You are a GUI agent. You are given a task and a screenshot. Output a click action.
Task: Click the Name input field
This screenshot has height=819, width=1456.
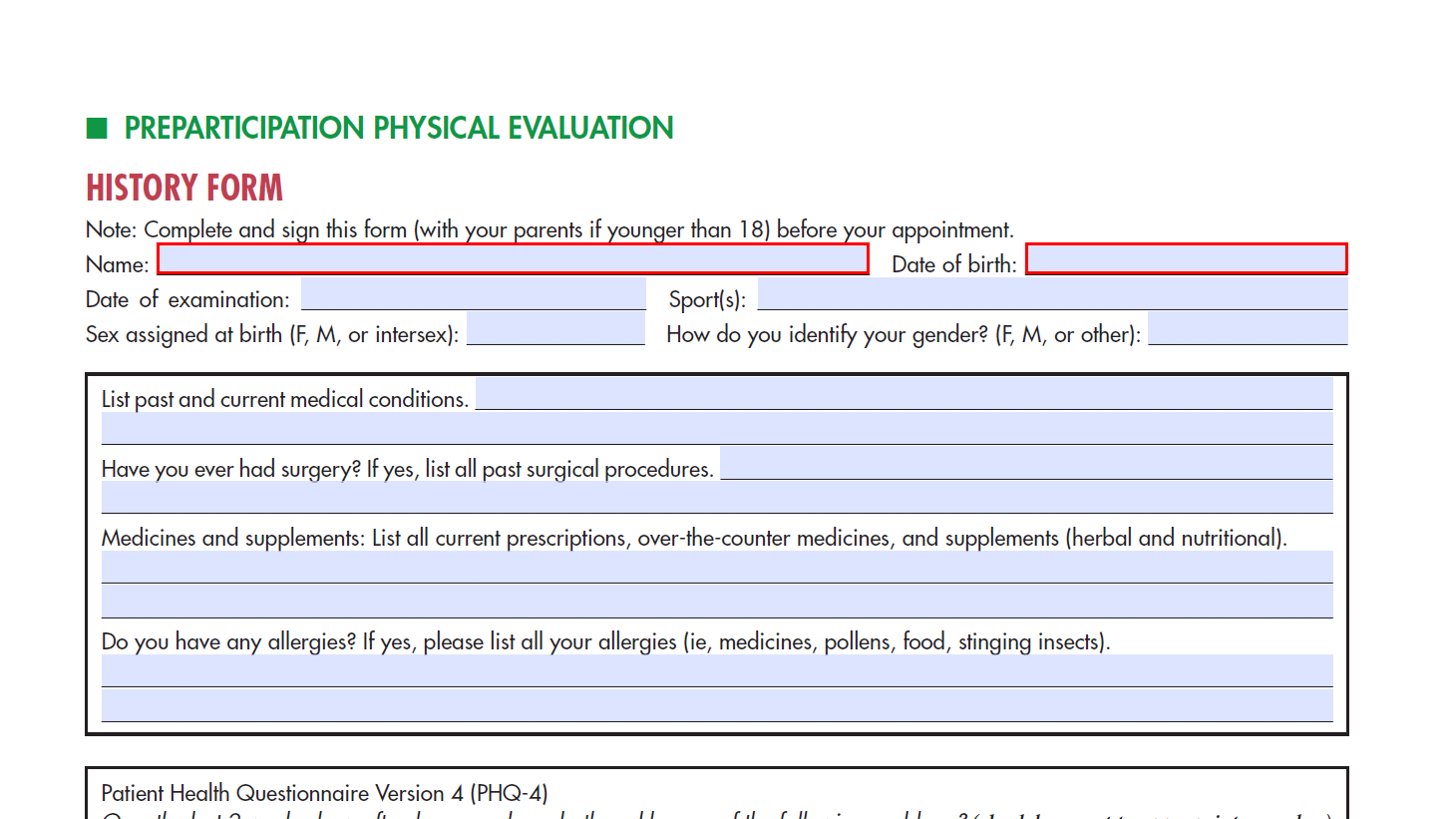pyautogui.click(x=513, y=259)
